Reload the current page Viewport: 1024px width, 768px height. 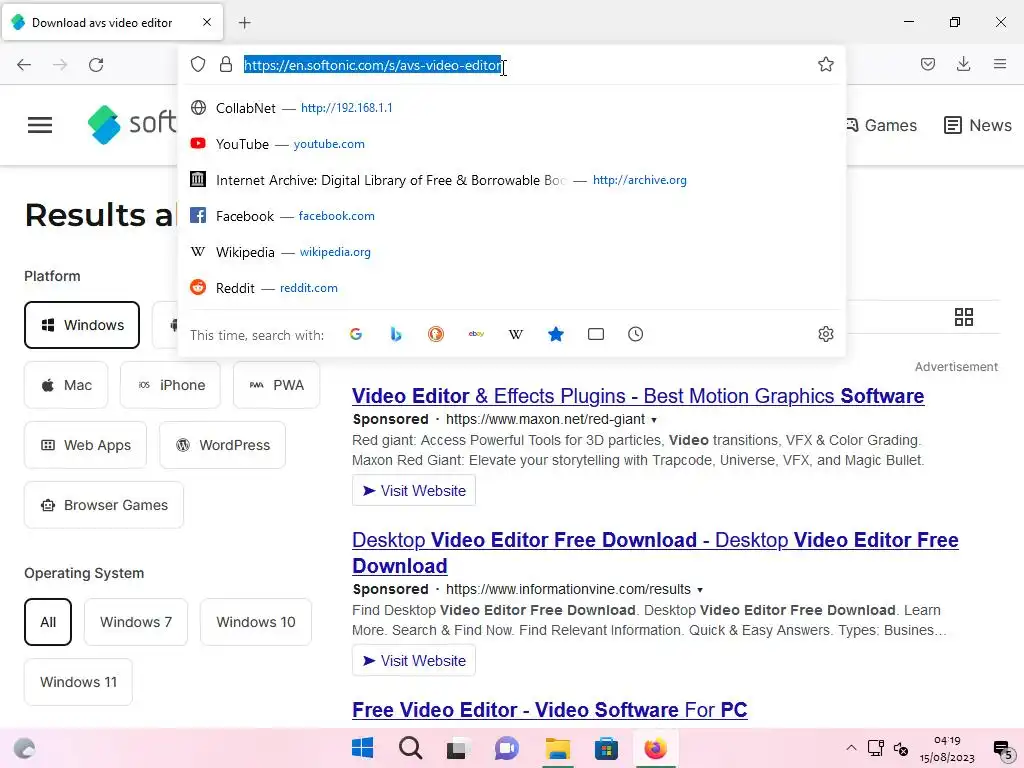[96, 65]
